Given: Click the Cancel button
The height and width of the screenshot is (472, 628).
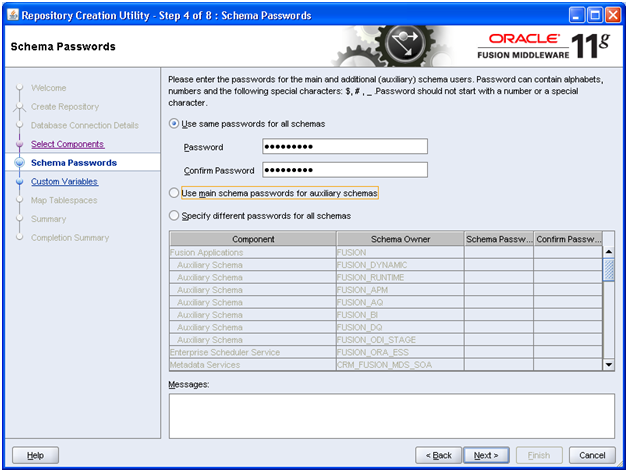Looking at the screenshot, I should (x=592, y=456).
